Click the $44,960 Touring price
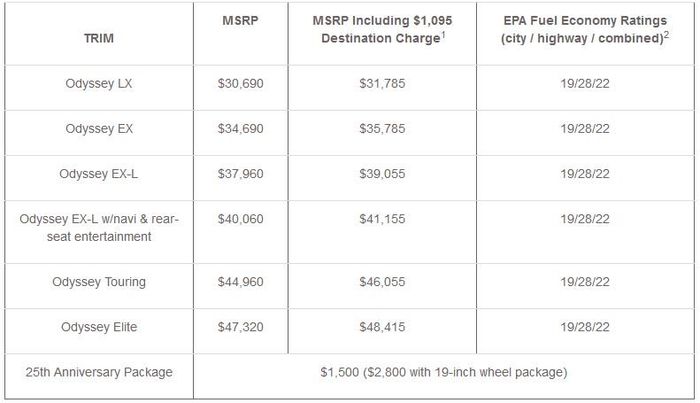Screen dimensions: 700x403 pos(240,282)
